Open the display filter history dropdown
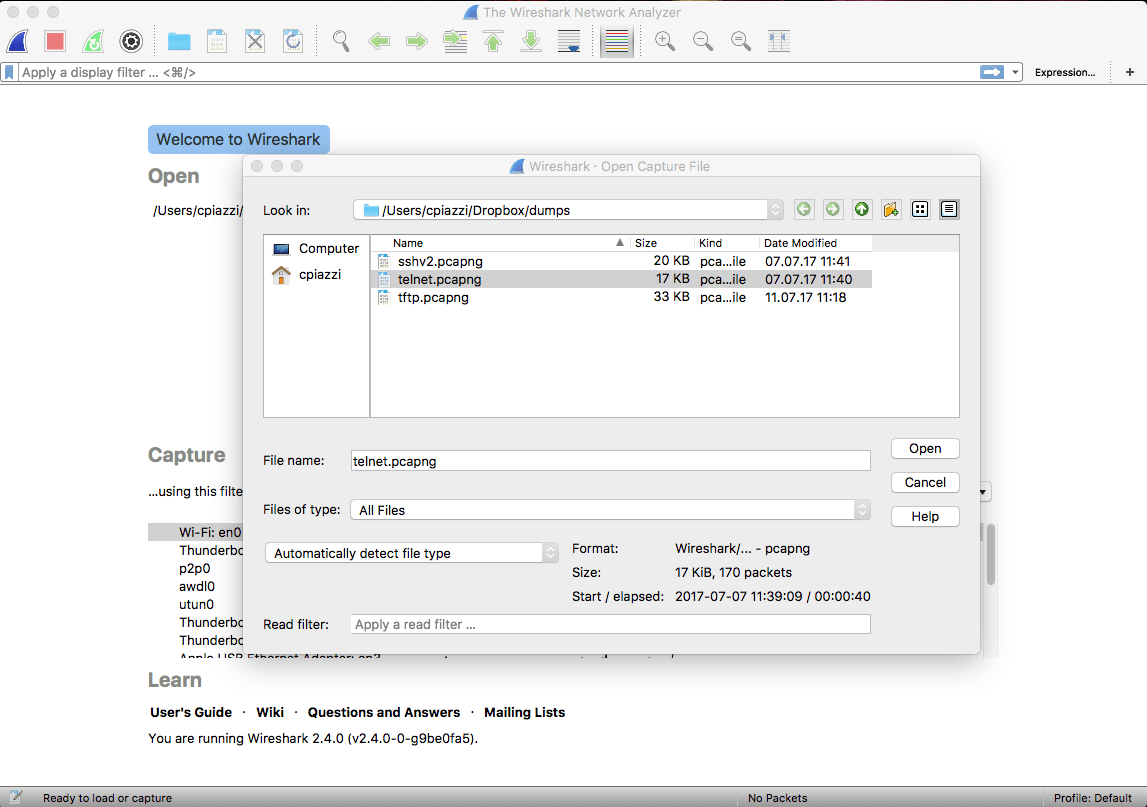The height and width of the screenshot is (807, 1147). tap(1015, 72)
